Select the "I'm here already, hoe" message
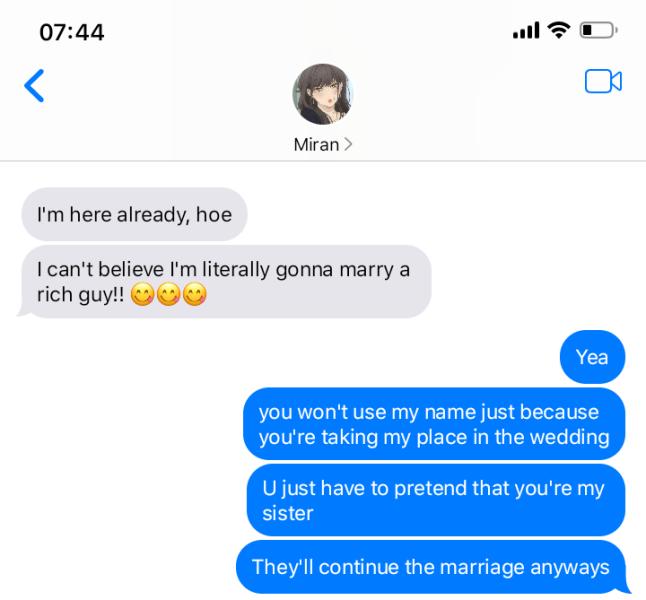The image size is (646, 600). click(134, 214)
